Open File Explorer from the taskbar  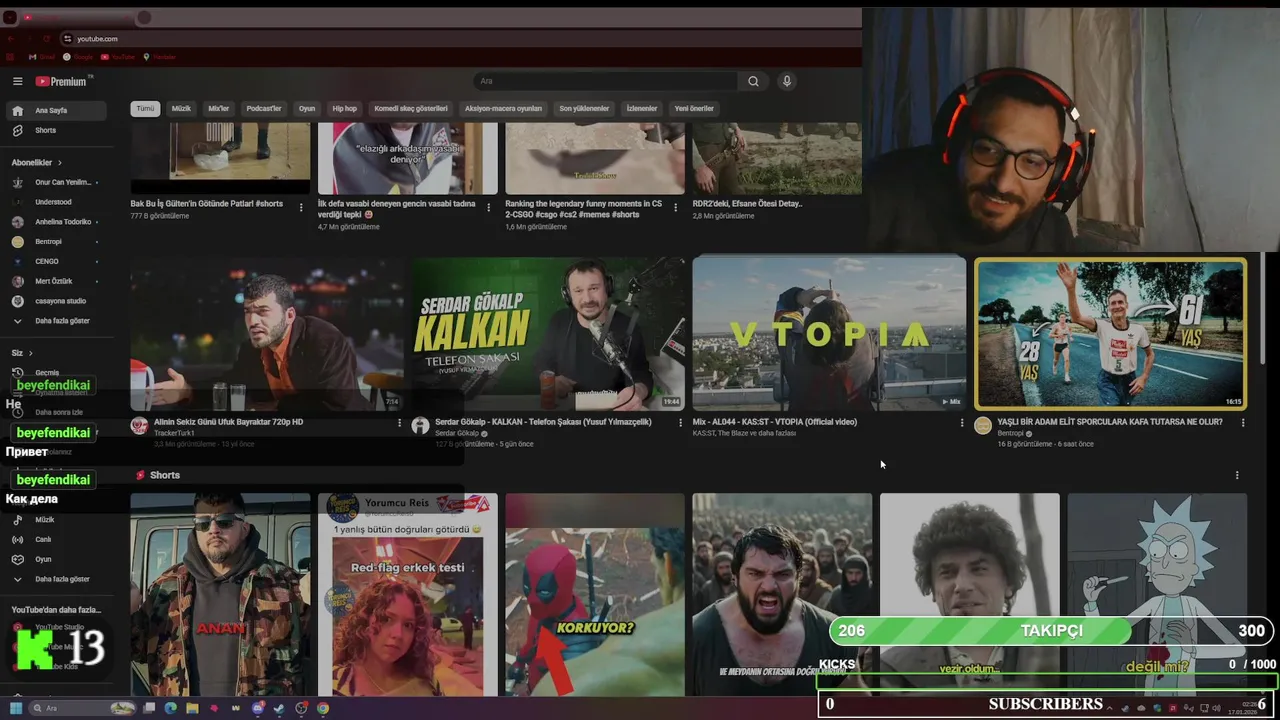click(192, 708)
